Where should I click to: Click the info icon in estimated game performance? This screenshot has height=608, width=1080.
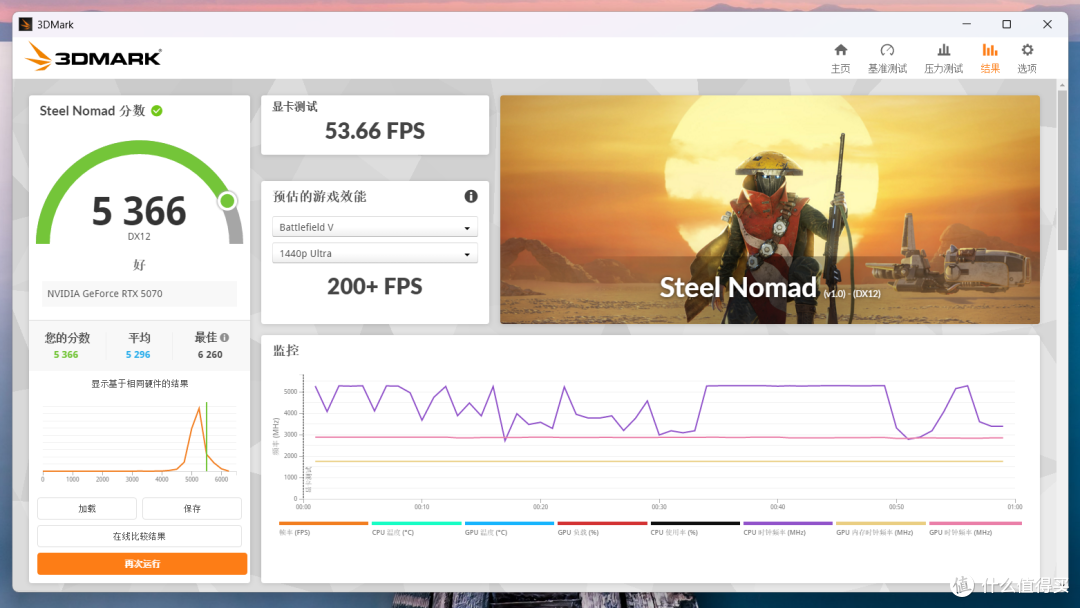point(471,196)
